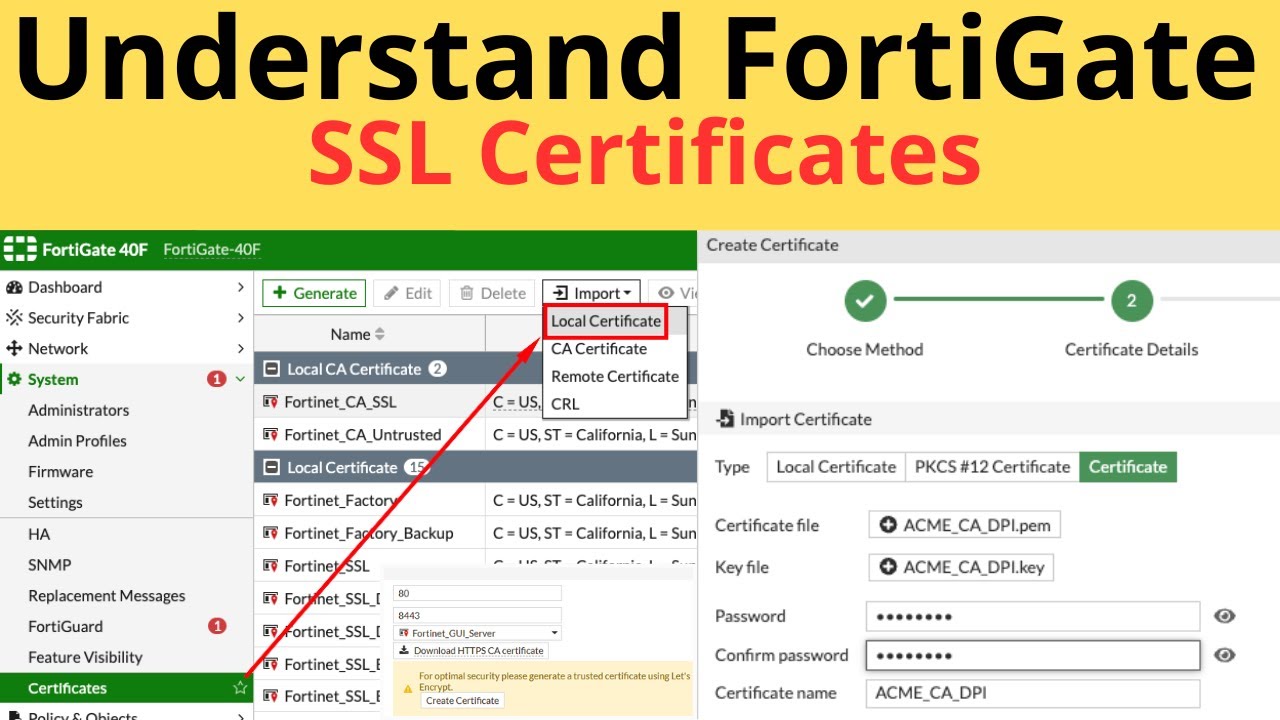Click the Delete button
Viewport: 1280px width, 720px height.
click(491, 293)
